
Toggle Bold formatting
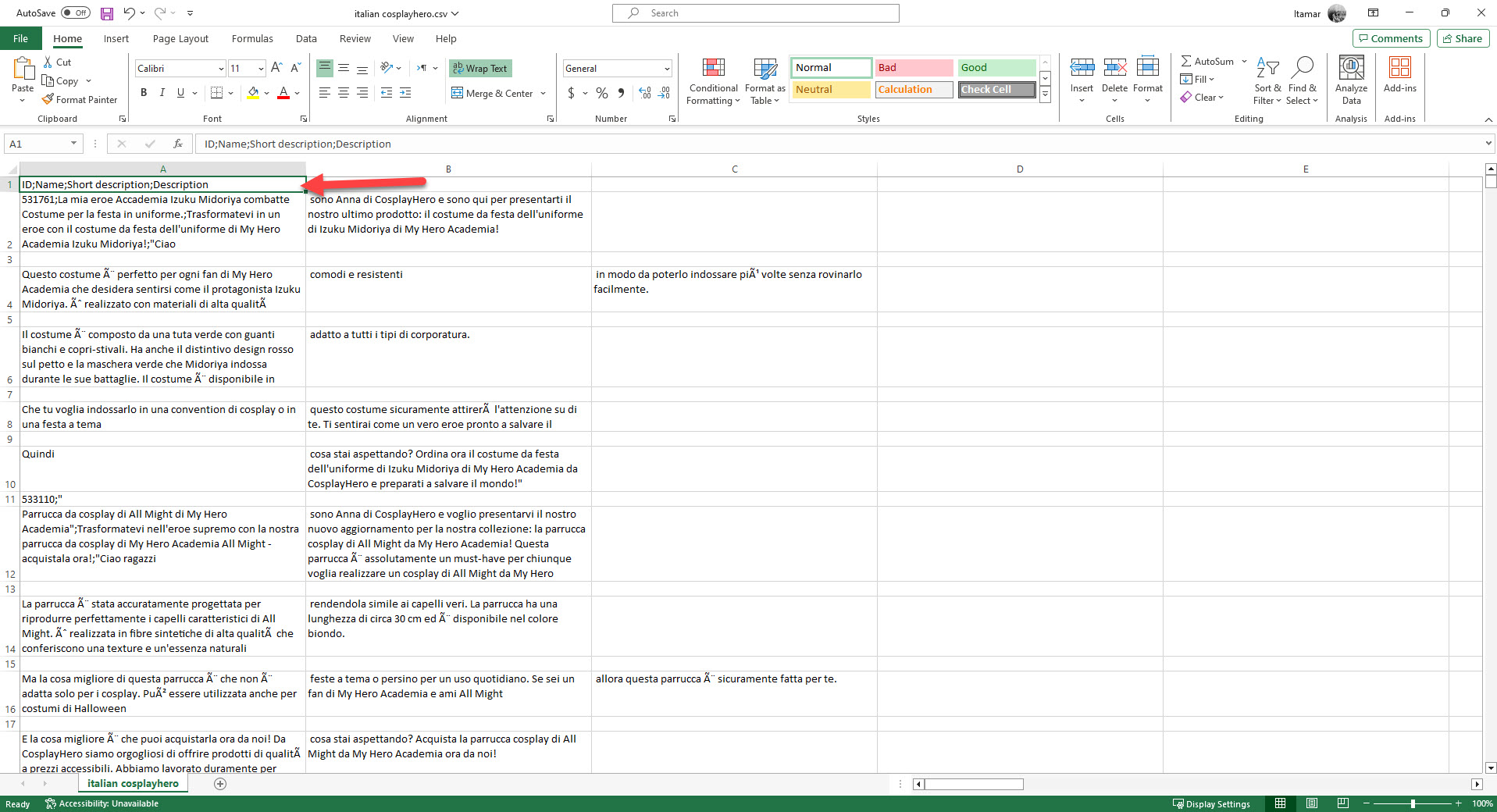(144, 93)
